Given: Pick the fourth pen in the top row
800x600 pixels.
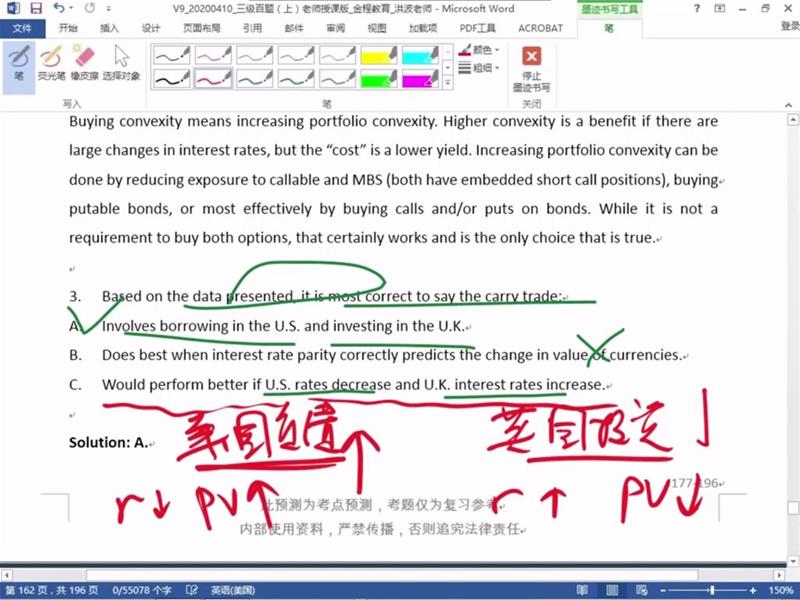Looking at the screenshot, I should [296, 55].
